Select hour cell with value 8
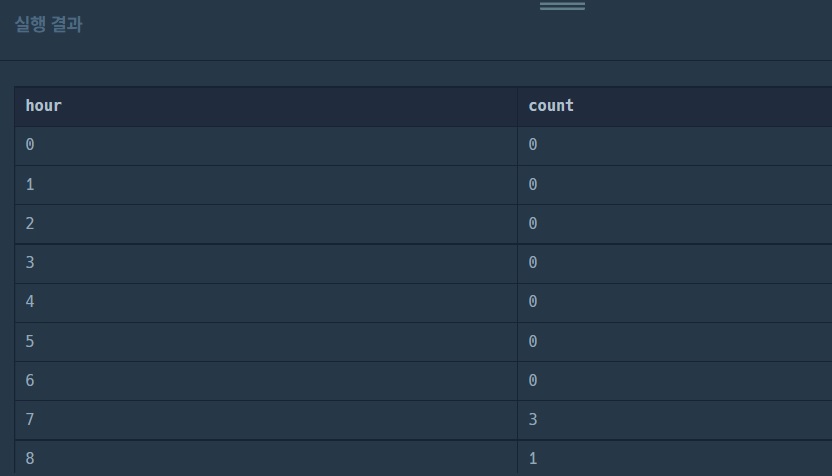The height and width of the screenshot is (476, 832). point(266,457)
